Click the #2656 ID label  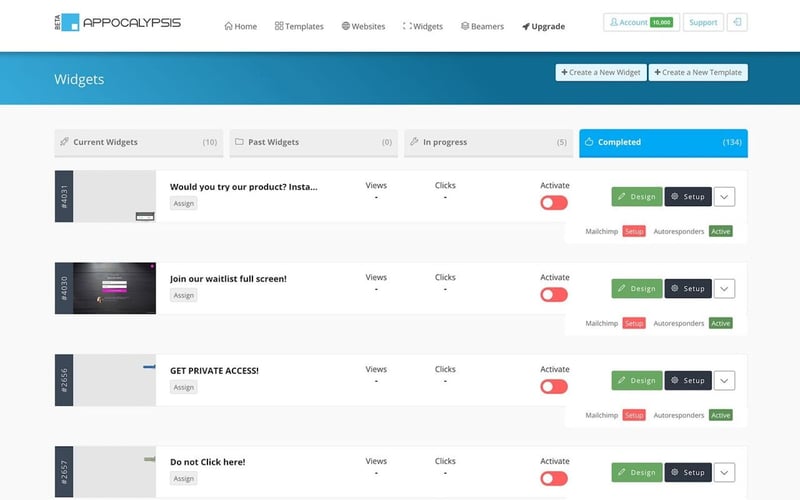click(64, 380)
